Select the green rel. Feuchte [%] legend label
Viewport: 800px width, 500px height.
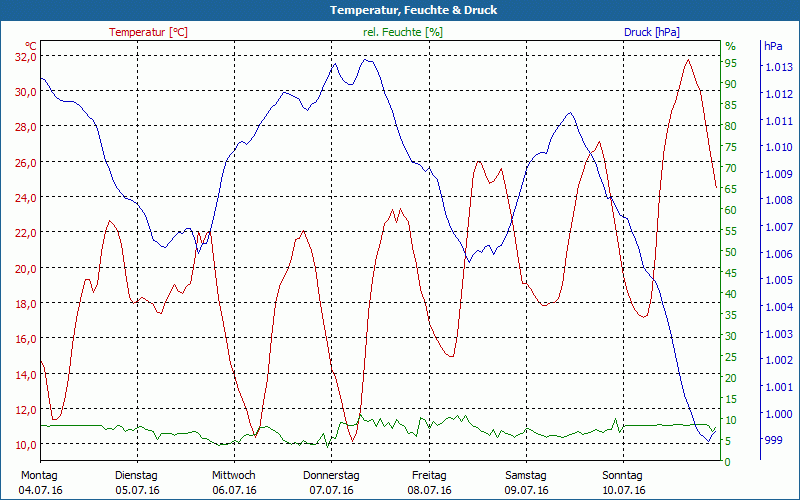click(403, 32)
